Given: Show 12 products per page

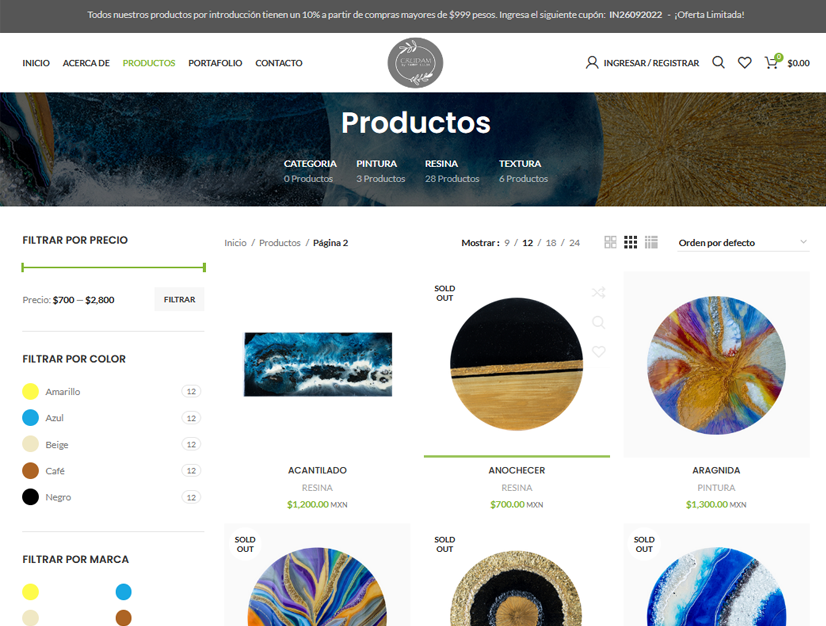Looking at the screenshot, I should (527, 243).
